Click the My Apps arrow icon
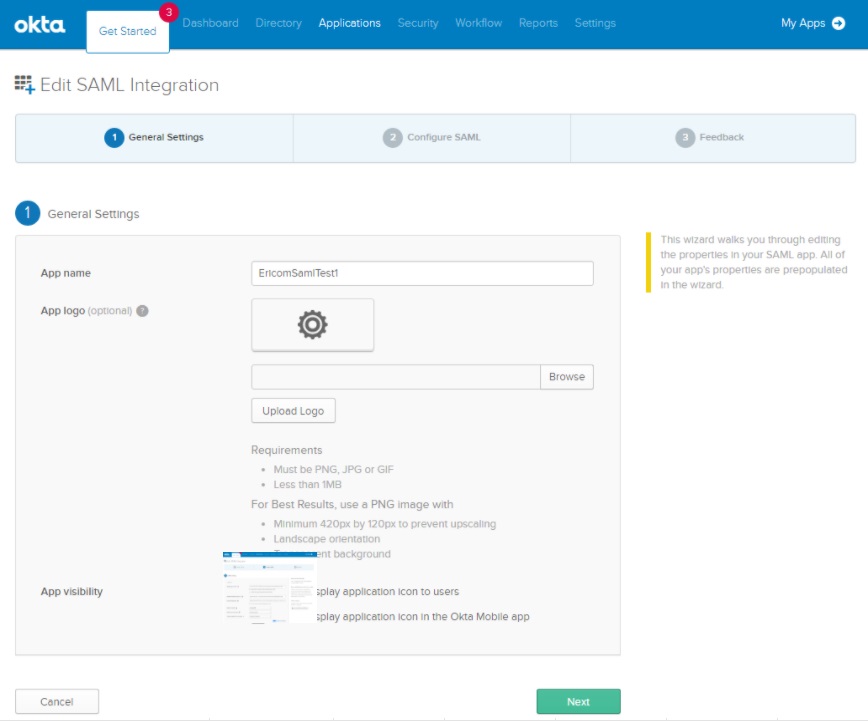The height and width of the screenshot is (721, 868). pyautogui.click(x=838, y=23)
